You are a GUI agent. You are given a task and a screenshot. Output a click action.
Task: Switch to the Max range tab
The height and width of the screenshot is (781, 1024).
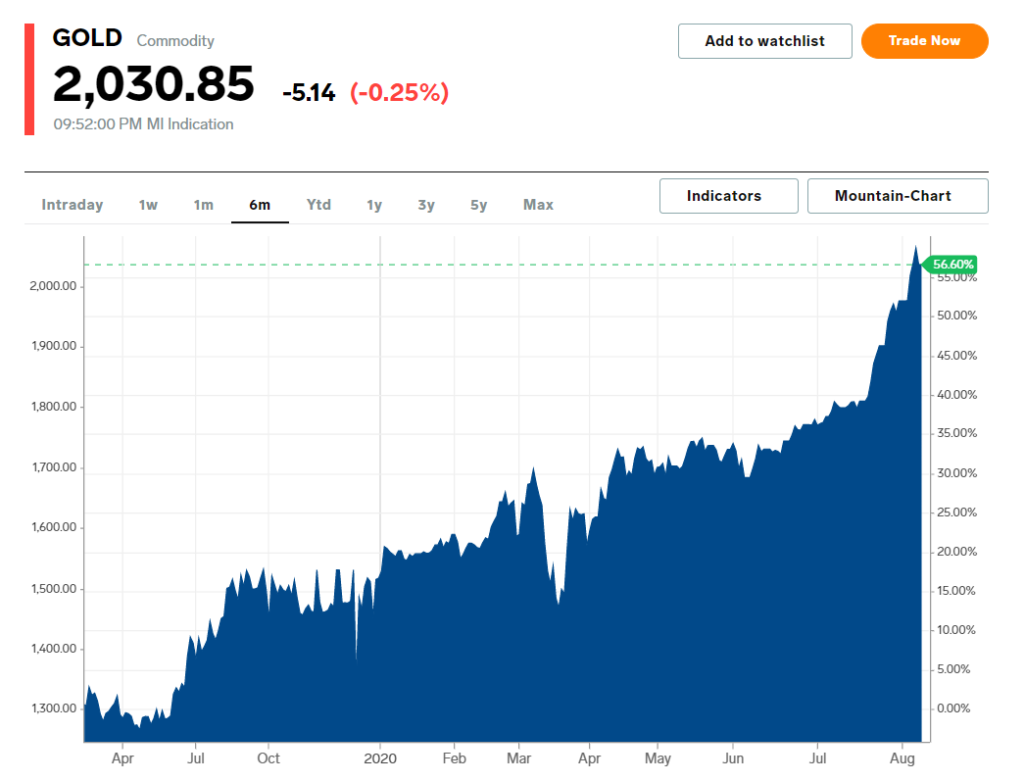[x=538, y=205]
